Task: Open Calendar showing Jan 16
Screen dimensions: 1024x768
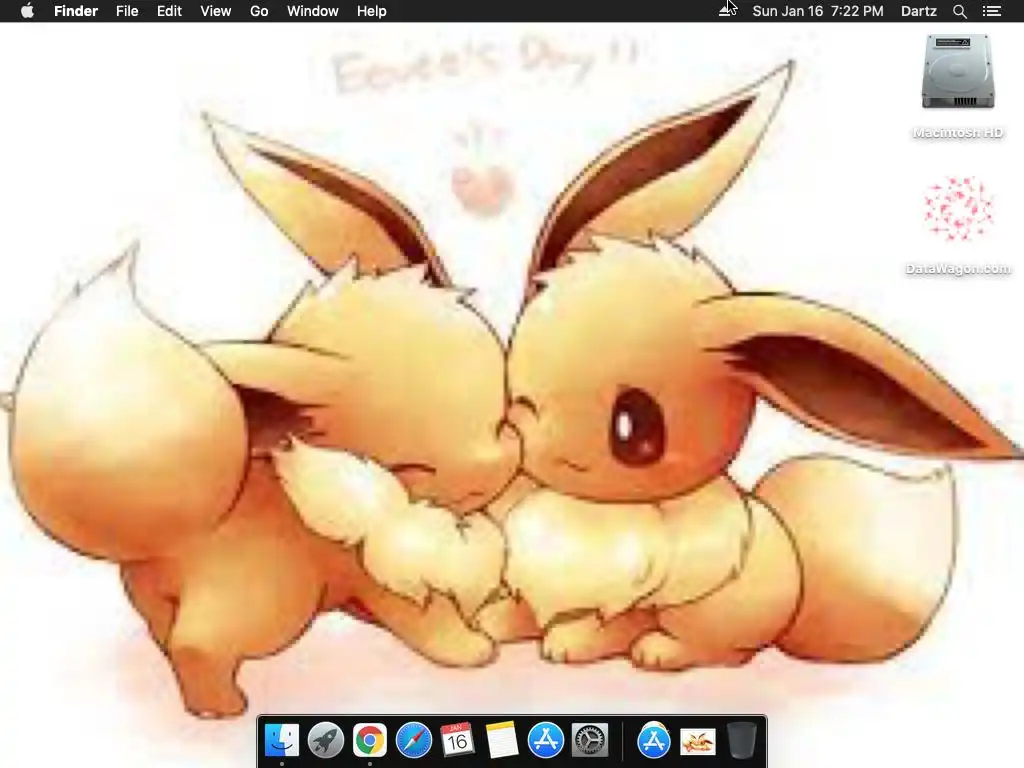Action: coord(457,740)
